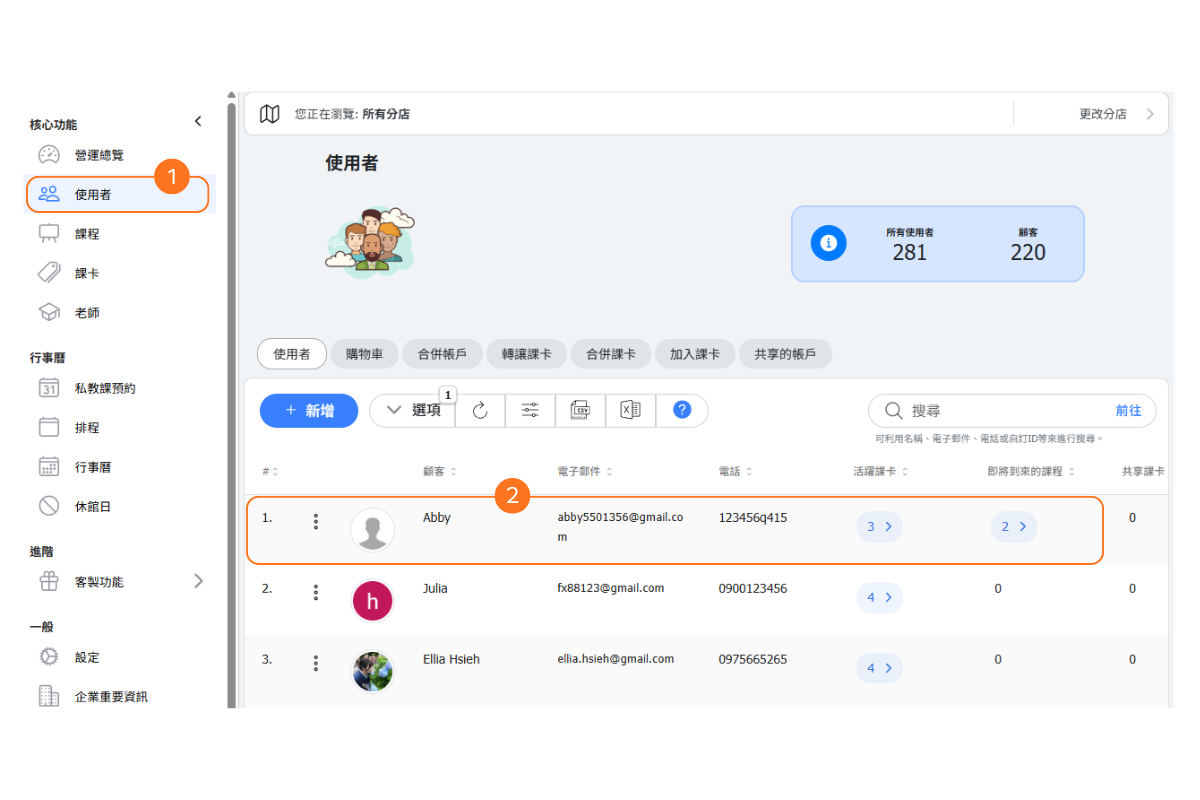Expand the 客製功能 submenu
1200x800 pixels.
pos(198,581)
